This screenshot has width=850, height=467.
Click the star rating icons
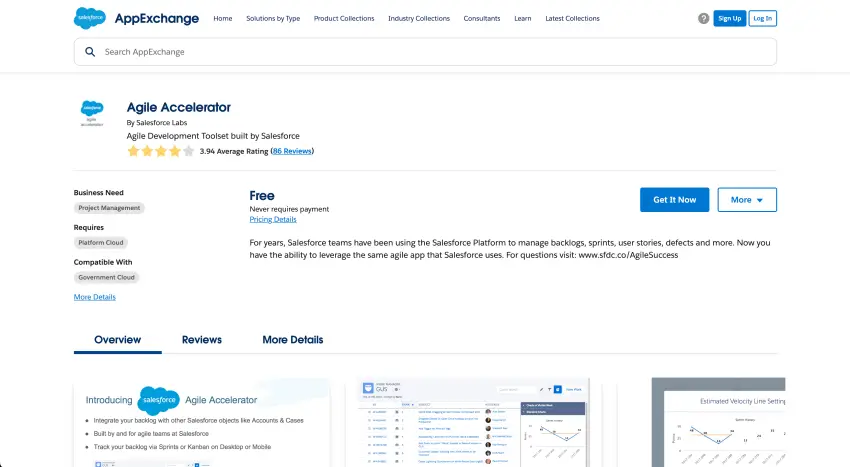tap(160, 151)
